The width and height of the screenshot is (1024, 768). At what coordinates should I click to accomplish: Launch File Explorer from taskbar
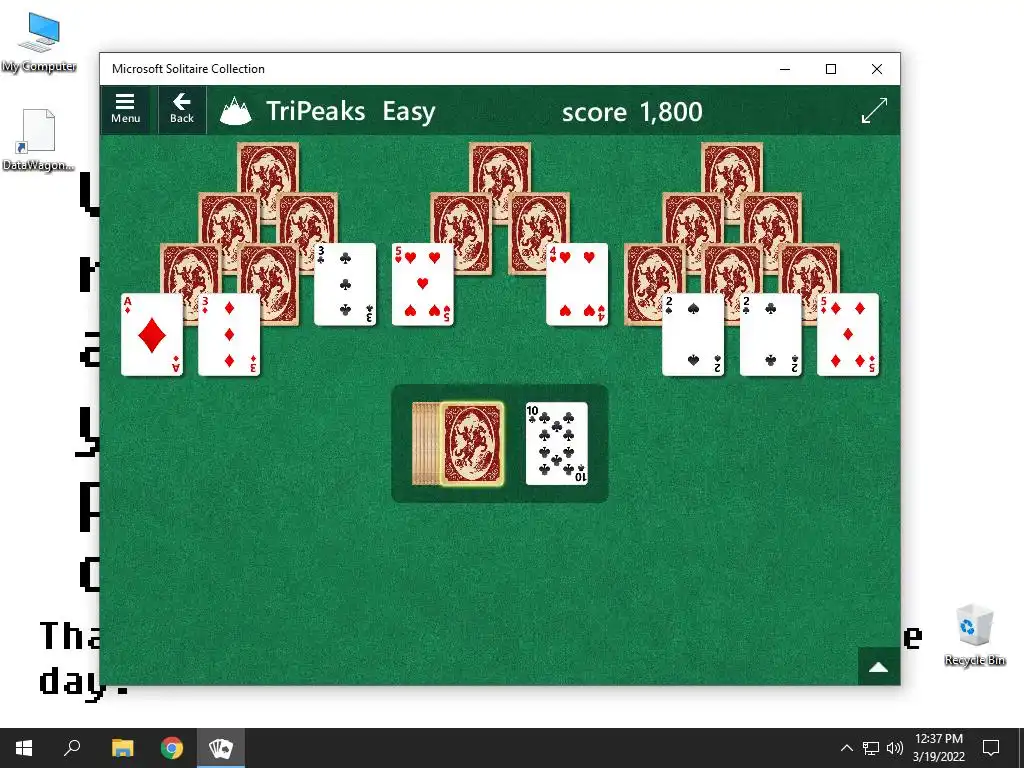tap(122, 748)
